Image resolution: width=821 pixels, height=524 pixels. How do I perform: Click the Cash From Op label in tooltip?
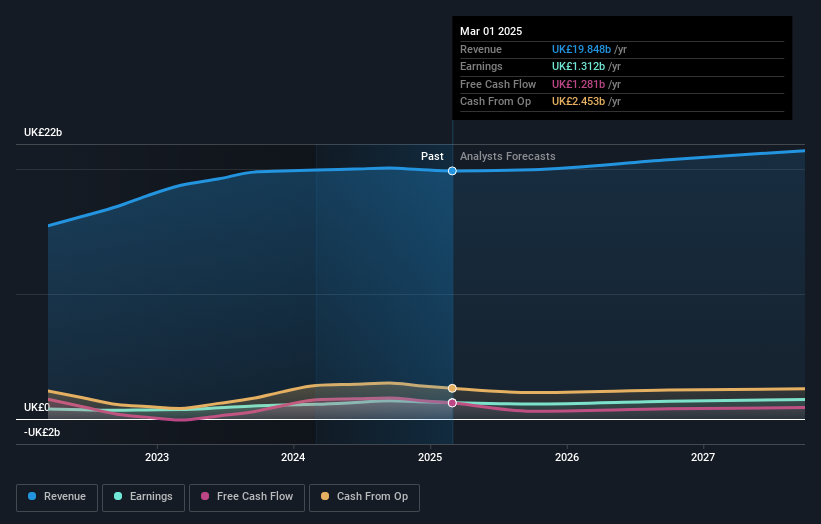[495, 102]
